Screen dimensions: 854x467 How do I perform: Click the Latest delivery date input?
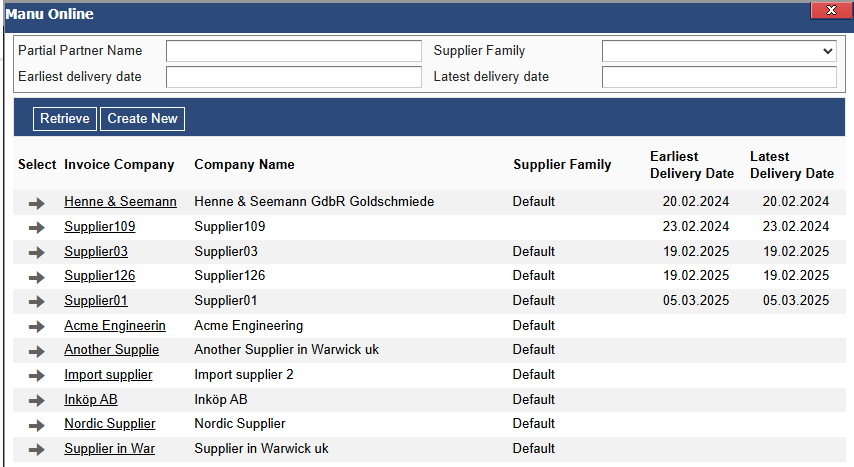pyautogui.click(x=719, y=77)
